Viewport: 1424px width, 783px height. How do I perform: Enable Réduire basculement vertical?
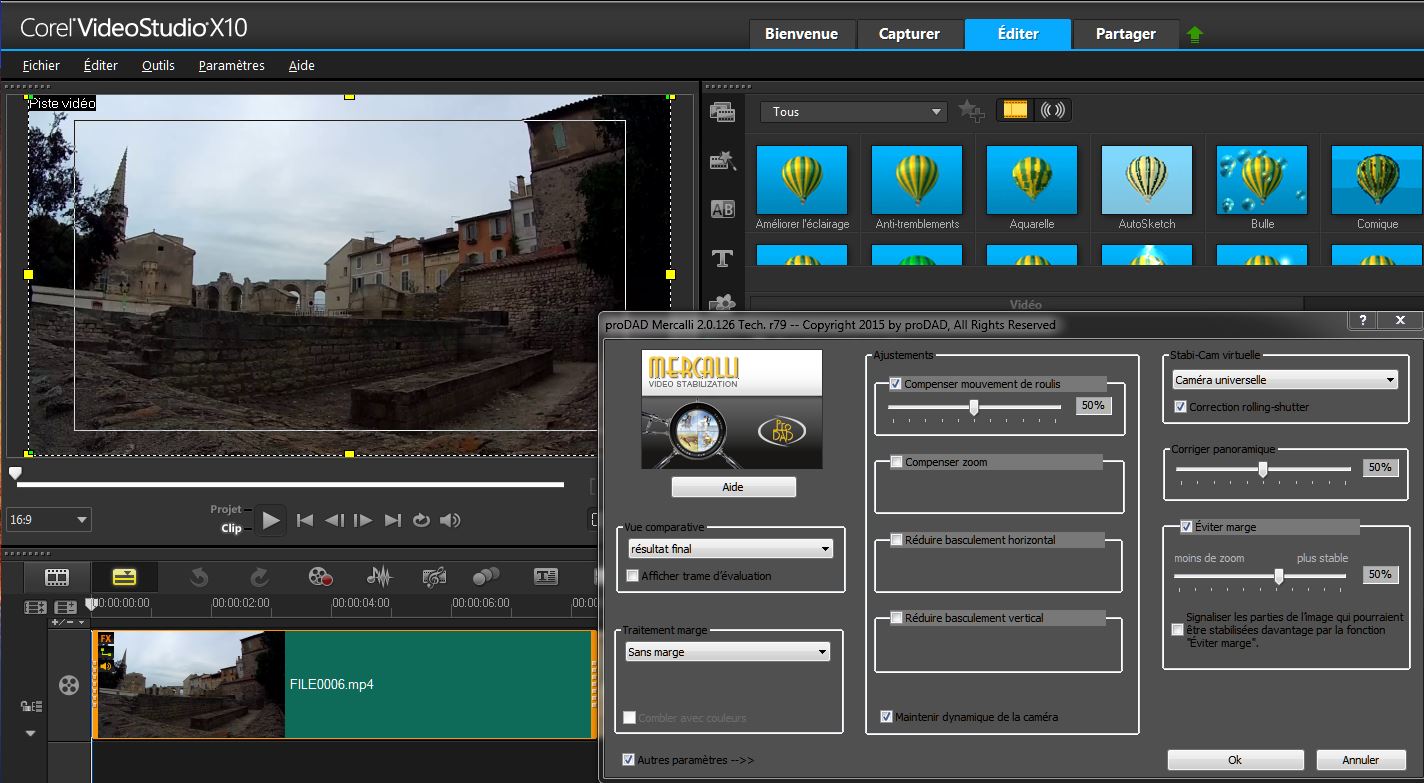click(896, 618)
